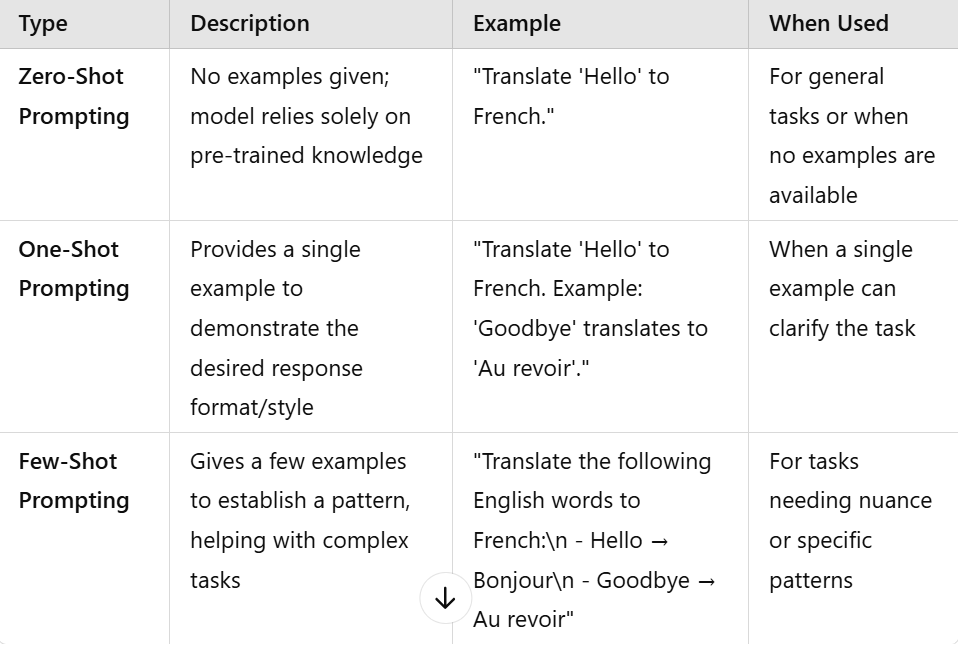Click the 'Provides a single example' description
This screenshot has height=646, width=958.
tap(276, 328)
